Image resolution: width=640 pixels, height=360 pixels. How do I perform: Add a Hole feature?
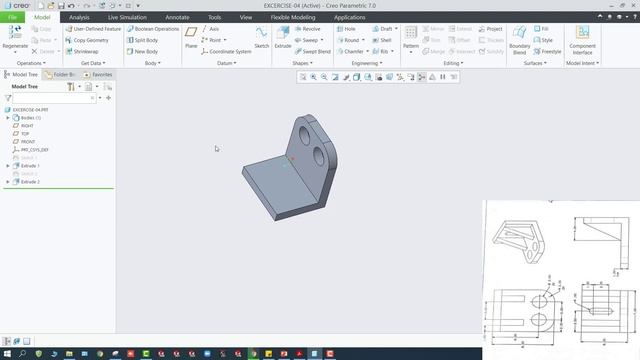tap(346, 29)
